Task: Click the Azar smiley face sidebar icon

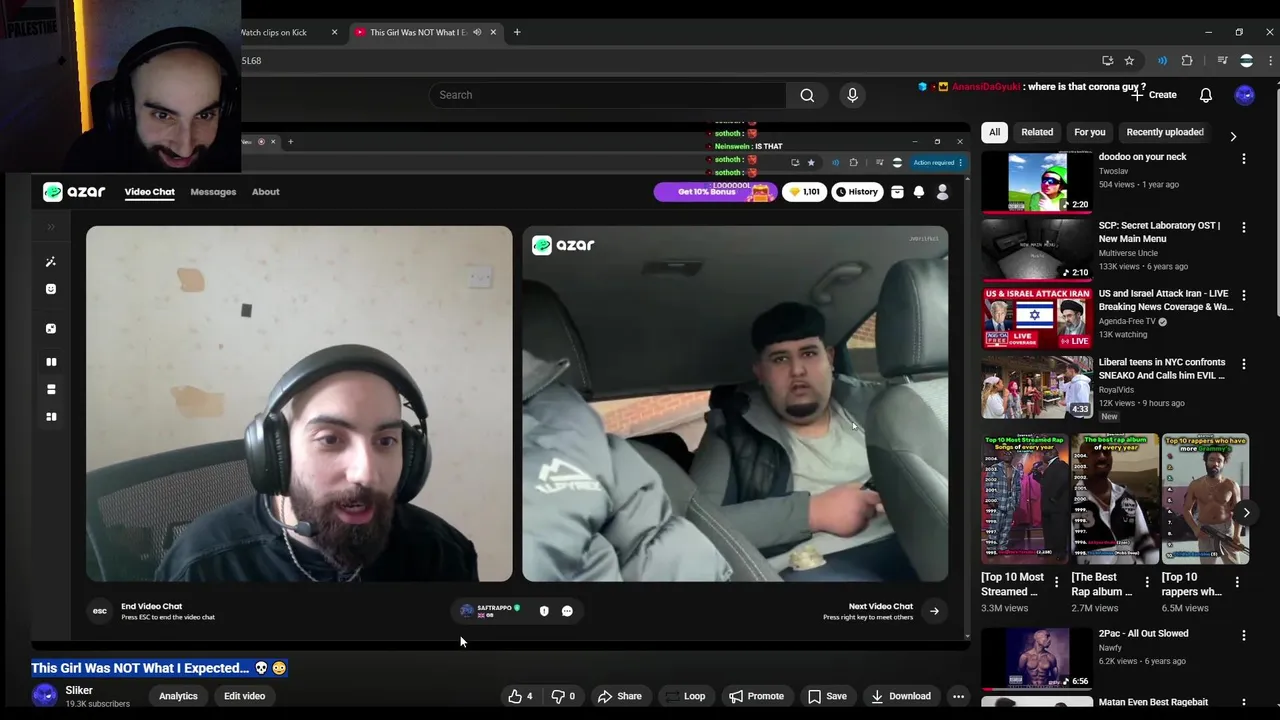Action: point(51,289)
